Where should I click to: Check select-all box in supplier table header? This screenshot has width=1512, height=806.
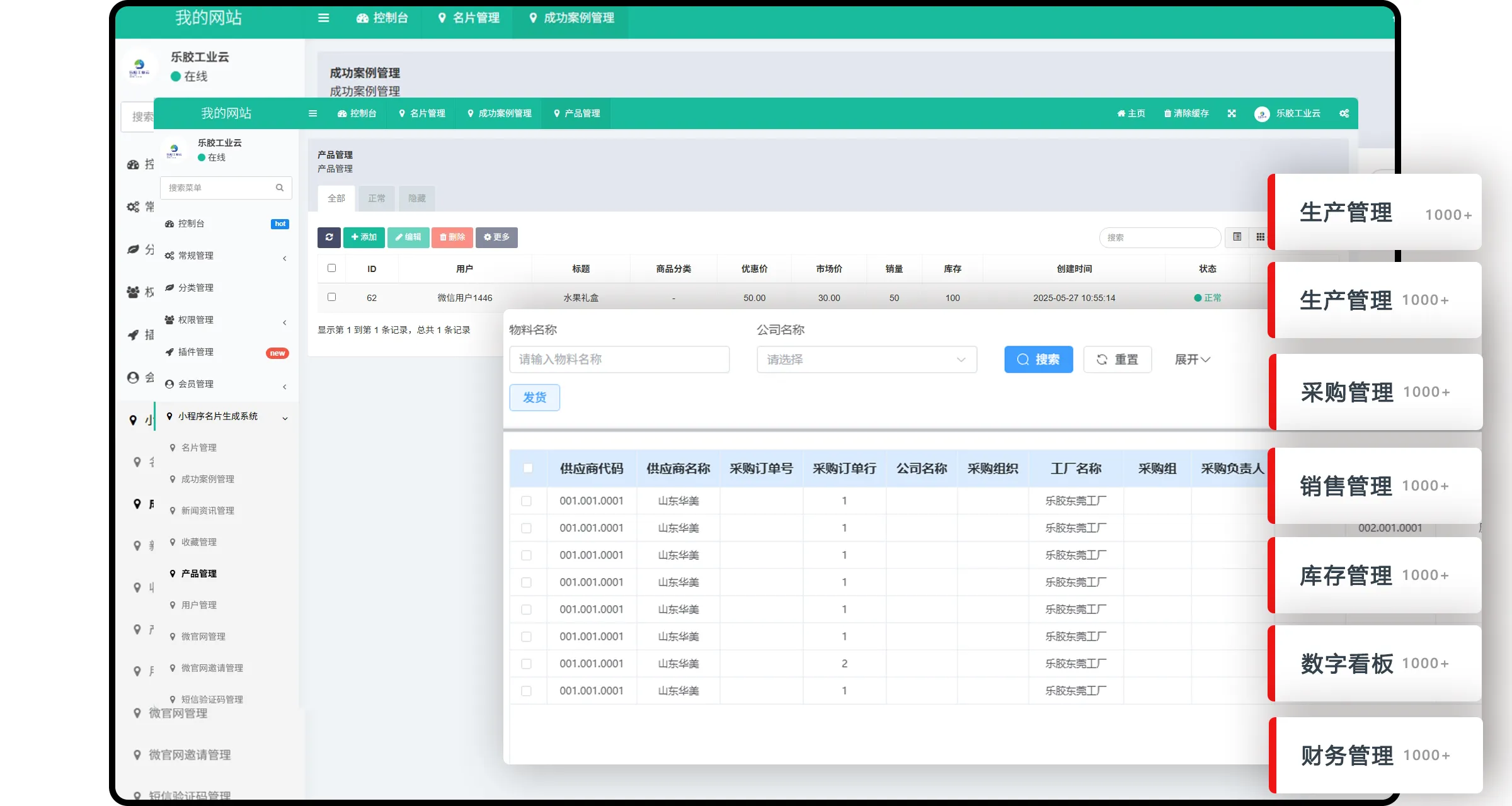point(528,468)
